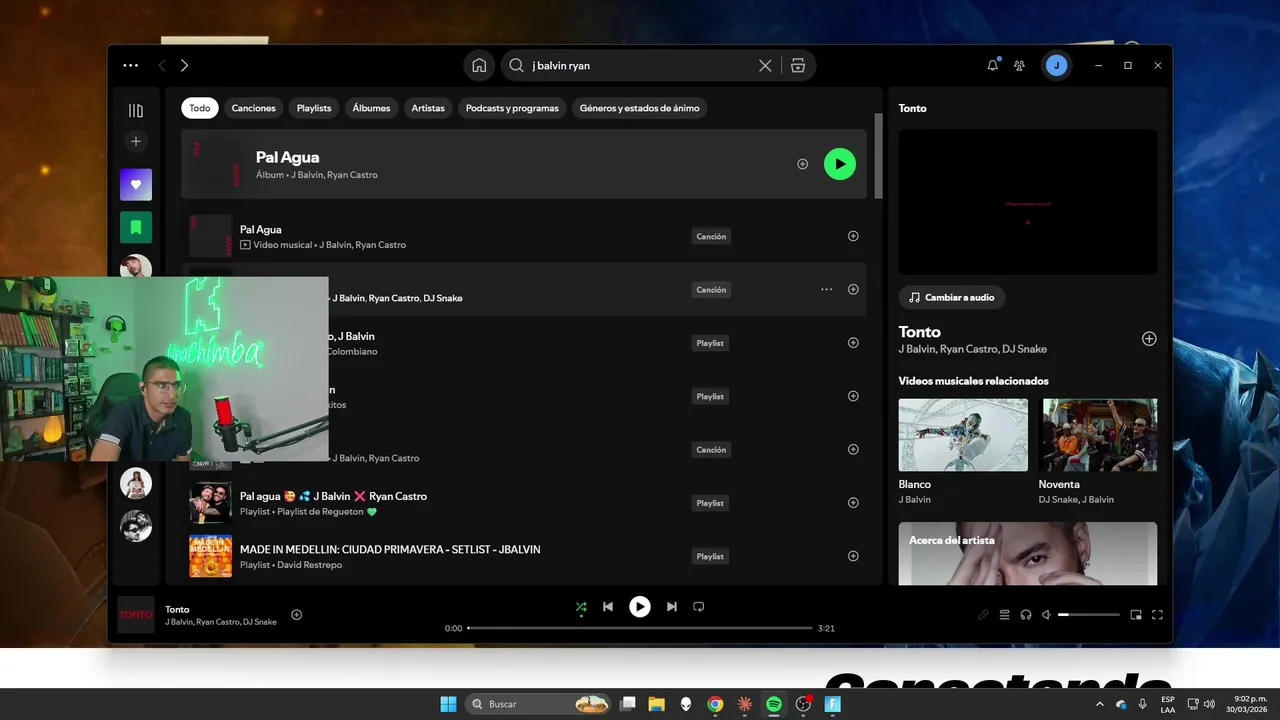Click the Tonto now-playing cover art
This screenshot has height=720, width=1280.
tap(136, 614)
